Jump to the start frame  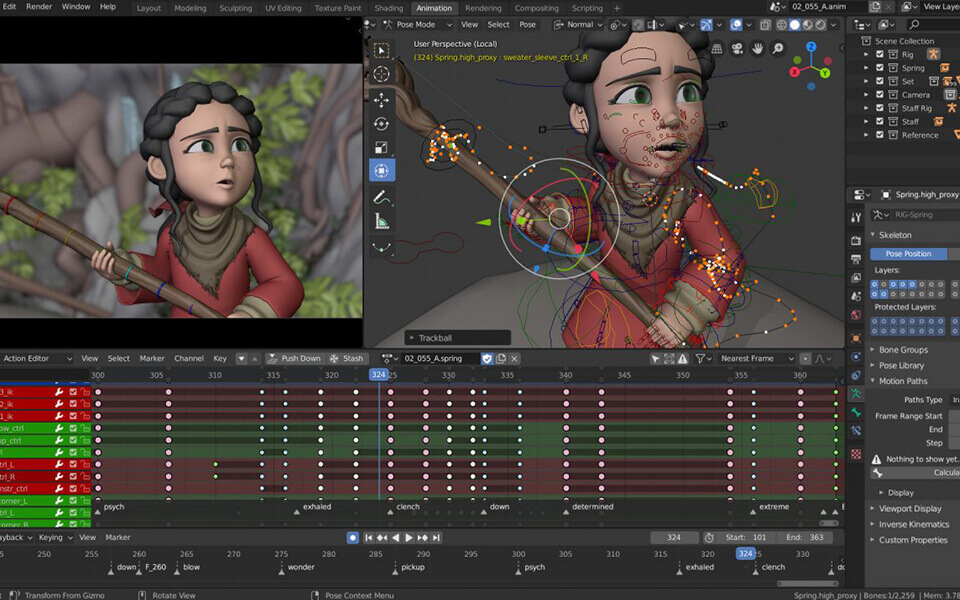pos(369,538)
